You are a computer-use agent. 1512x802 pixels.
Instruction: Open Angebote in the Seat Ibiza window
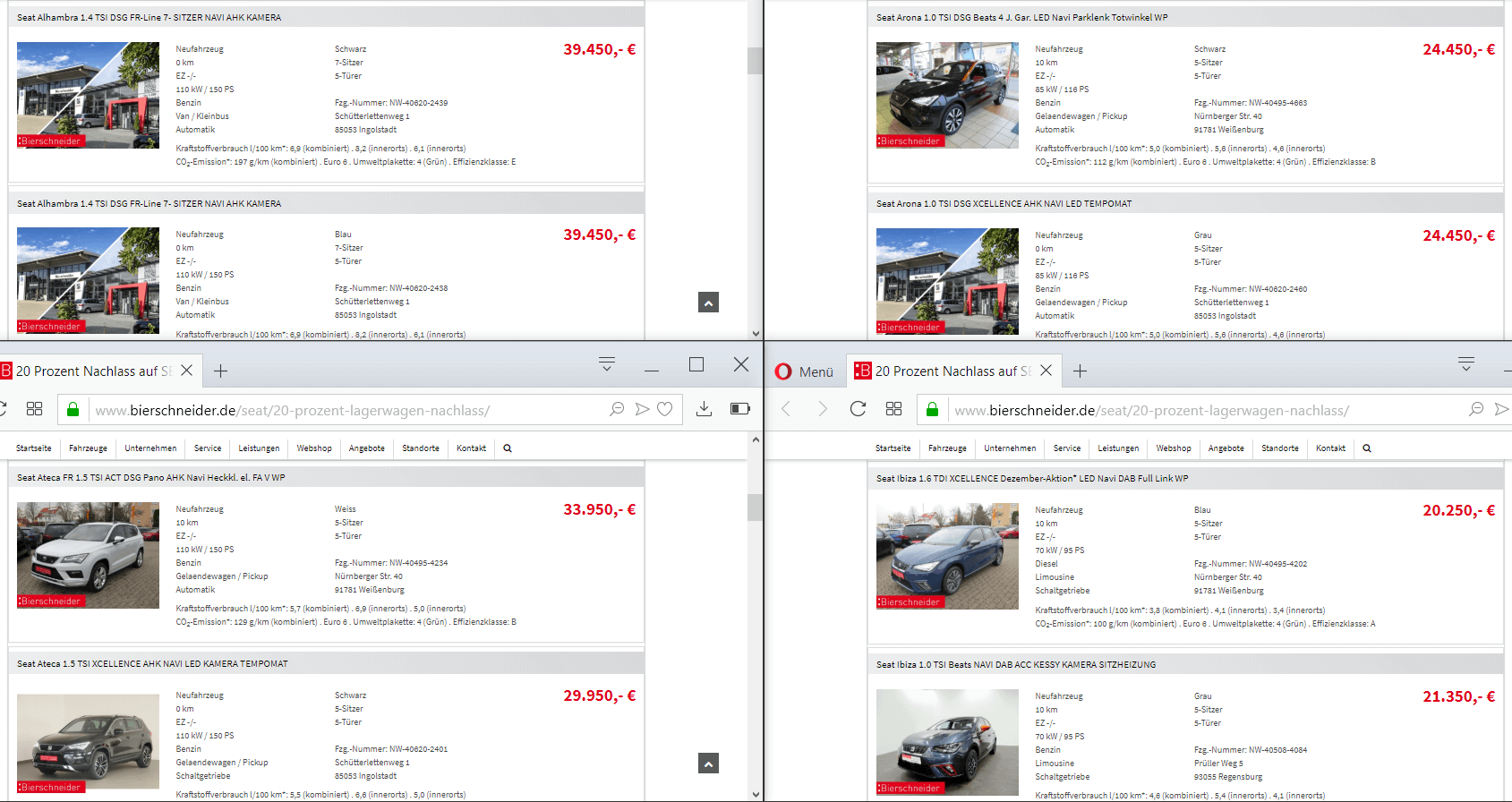tap(1226, 448)
